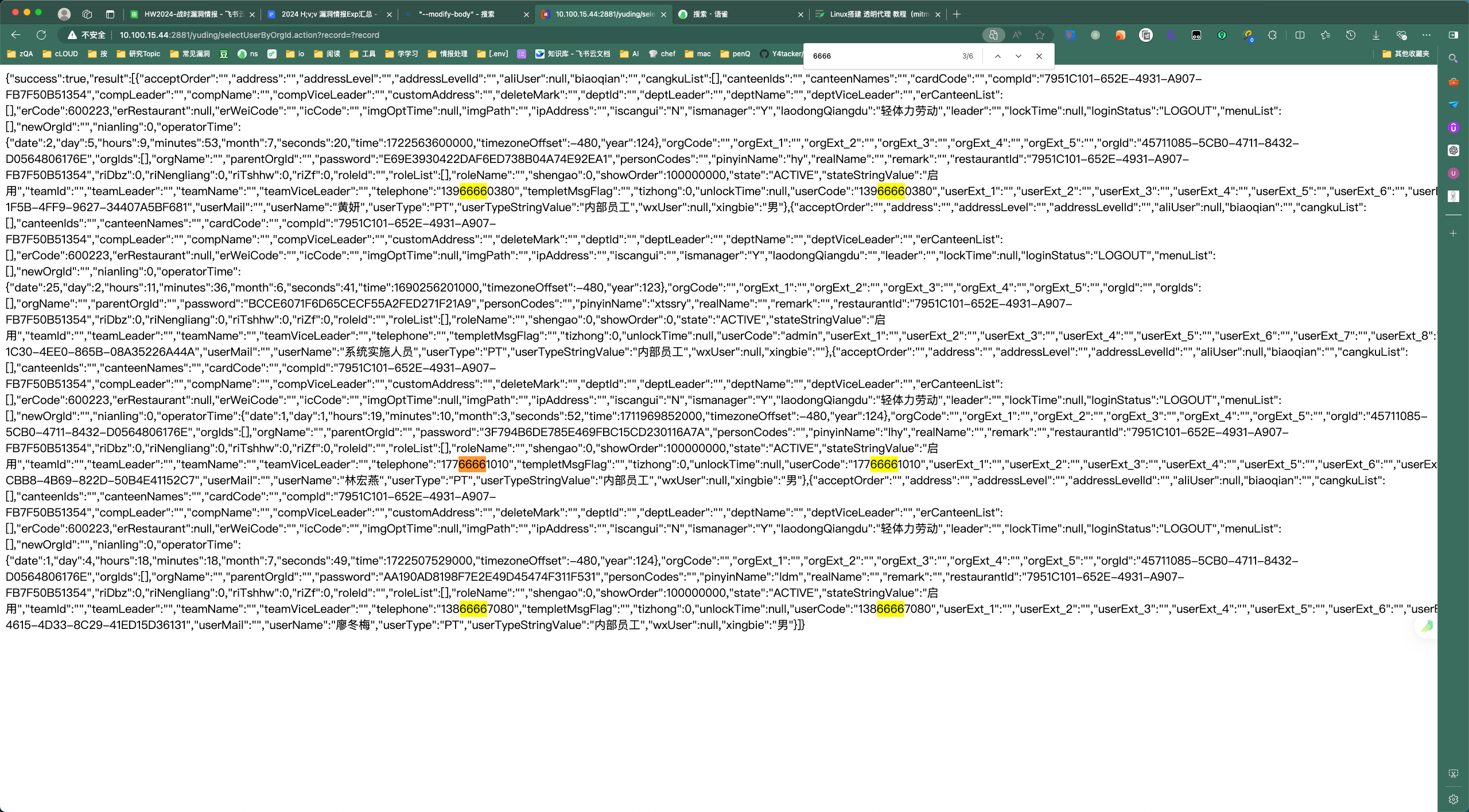The height and width of the screenshot is (812, 1469).
Task: Open the browser extensions puzzle icon
Action: click(1272, 35)
